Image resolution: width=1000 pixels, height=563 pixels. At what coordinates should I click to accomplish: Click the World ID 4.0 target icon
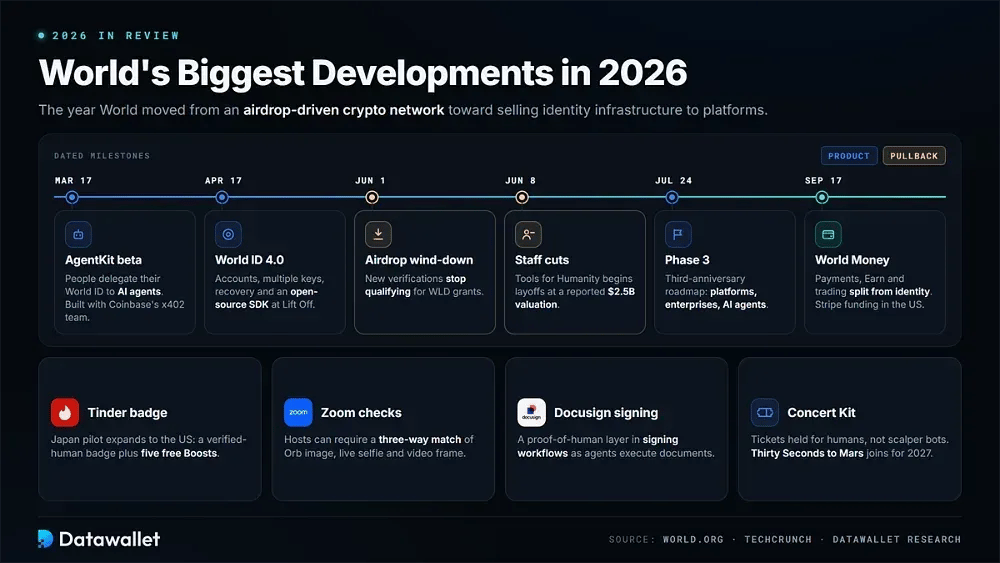[x=228, y=235]
